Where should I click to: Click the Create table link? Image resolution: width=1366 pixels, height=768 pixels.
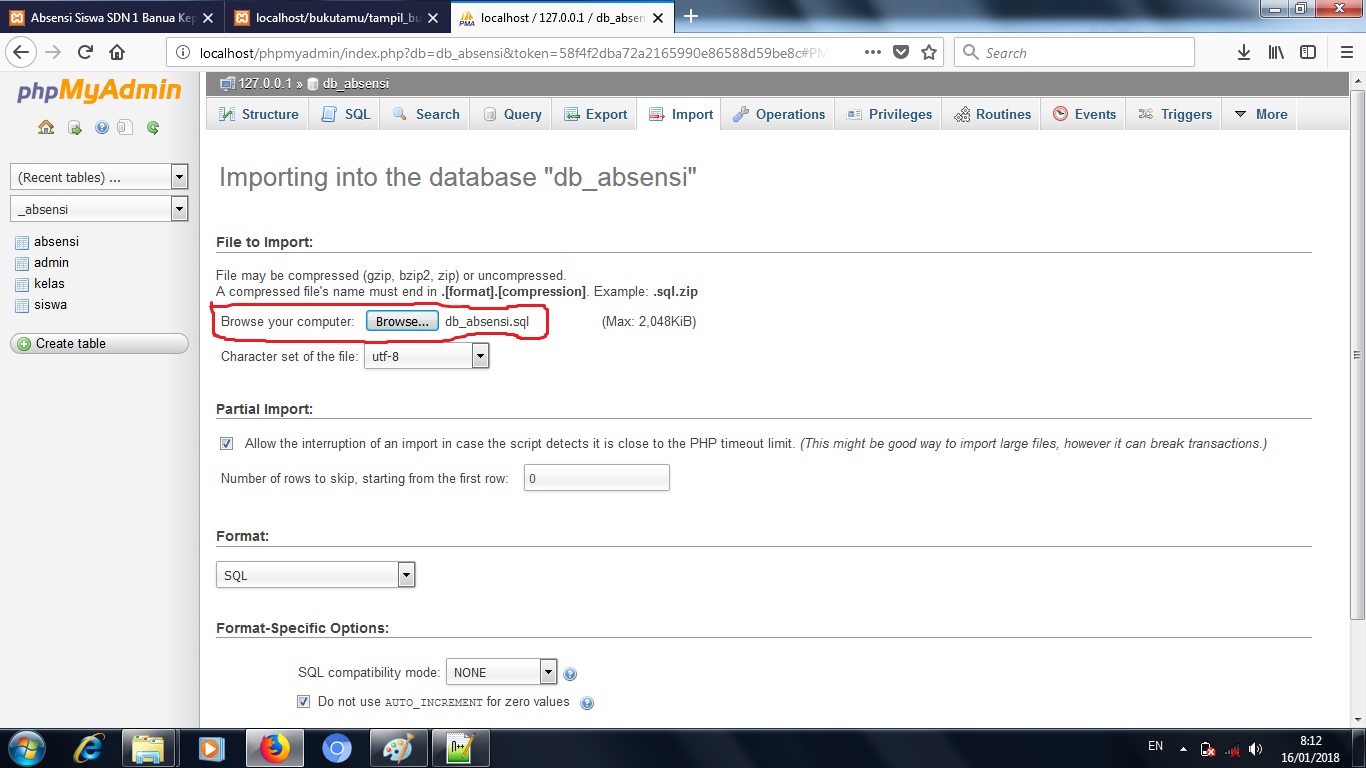[x=72, y=343]
